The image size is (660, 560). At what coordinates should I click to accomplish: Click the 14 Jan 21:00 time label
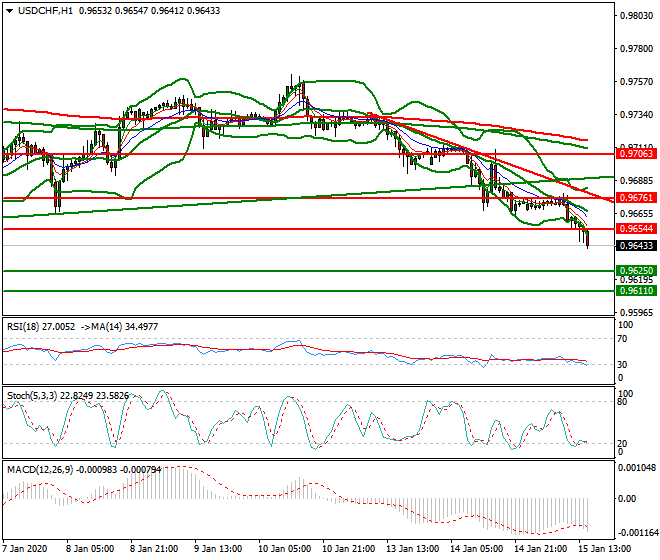[x=540, y=549]
